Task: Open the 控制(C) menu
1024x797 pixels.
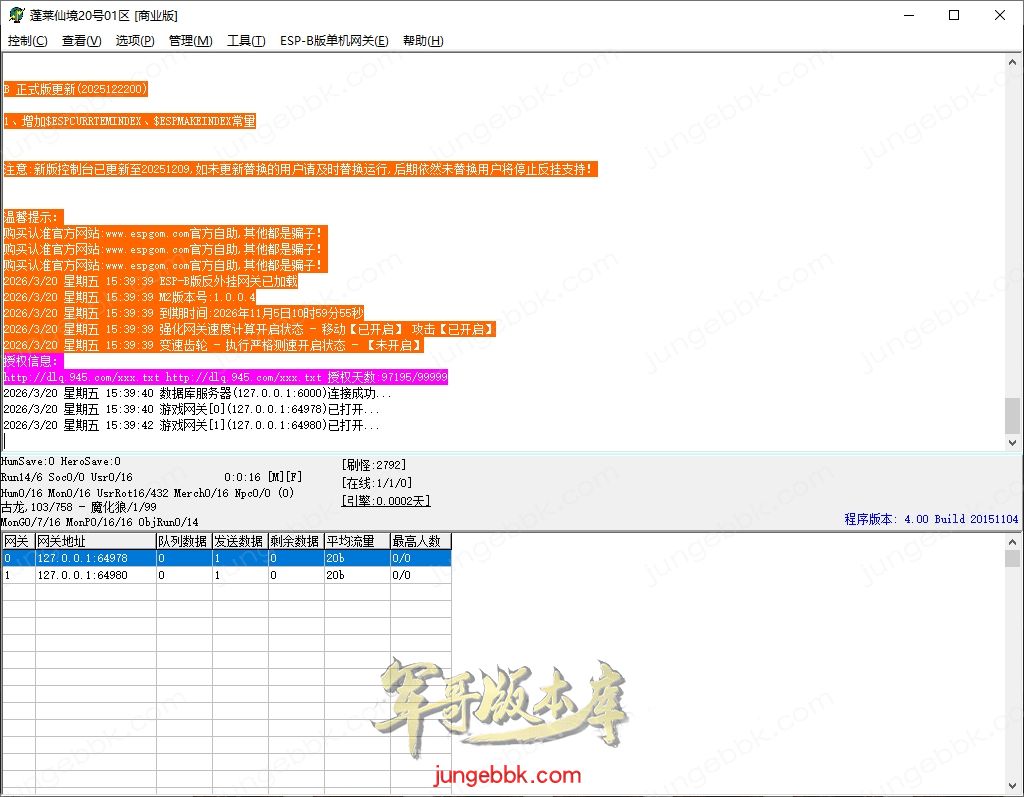Action: [27, 41]
